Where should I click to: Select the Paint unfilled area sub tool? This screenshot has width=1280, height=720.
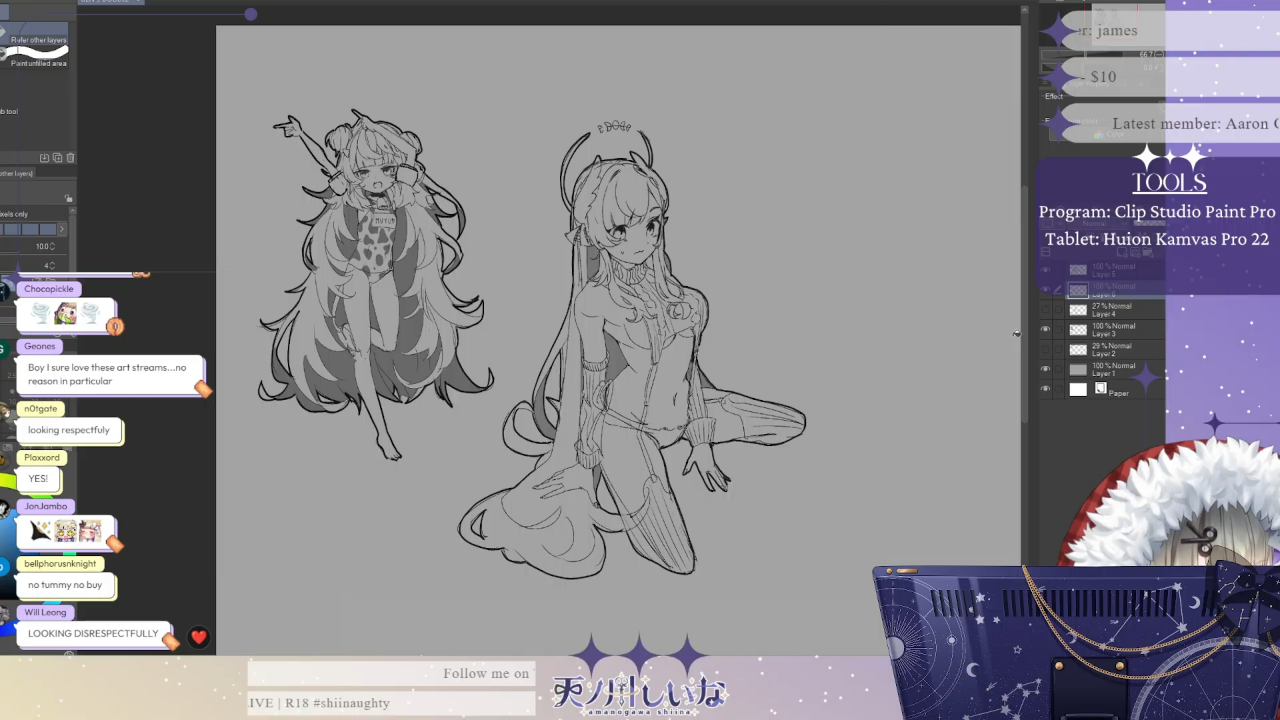coord(36,57)
